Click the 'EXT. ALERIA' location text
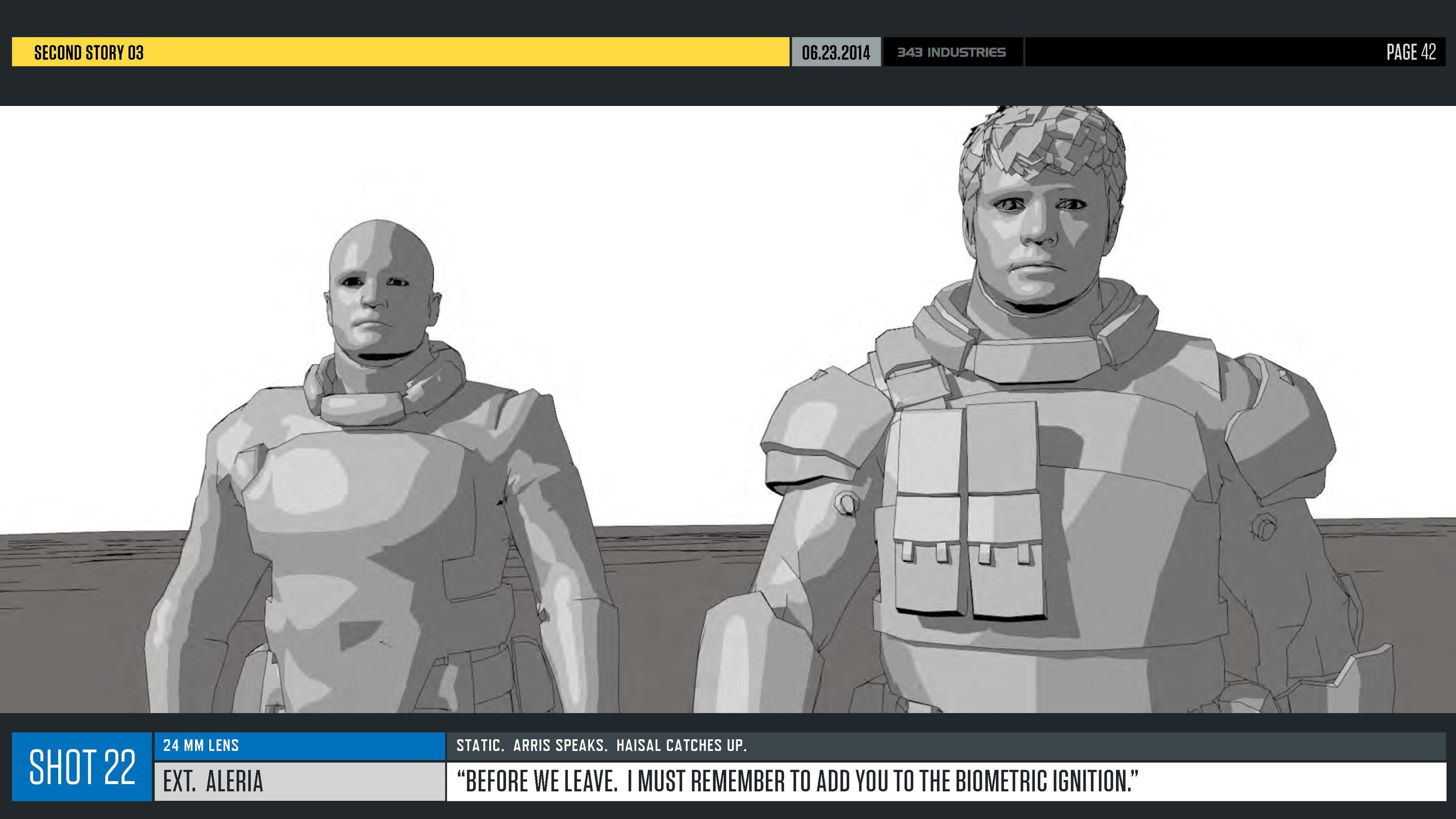The height and width of the screenshot is (819, 1456). coord(213,782)
